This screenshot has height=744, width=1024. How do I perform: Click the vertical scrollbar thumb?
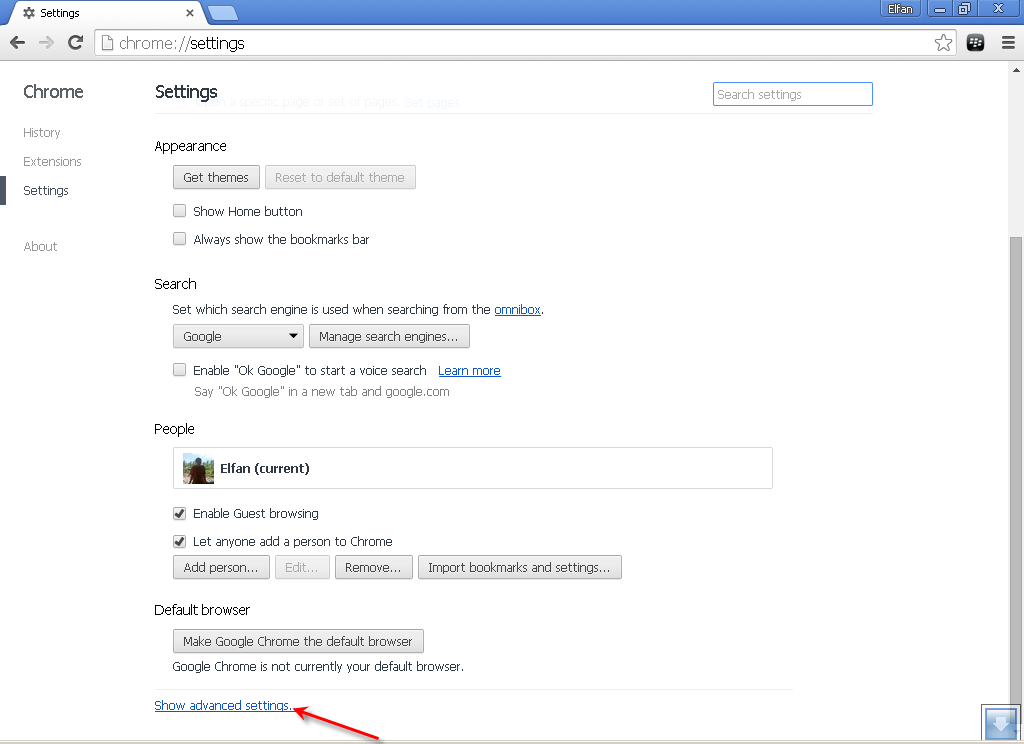tap(1016, 470)
